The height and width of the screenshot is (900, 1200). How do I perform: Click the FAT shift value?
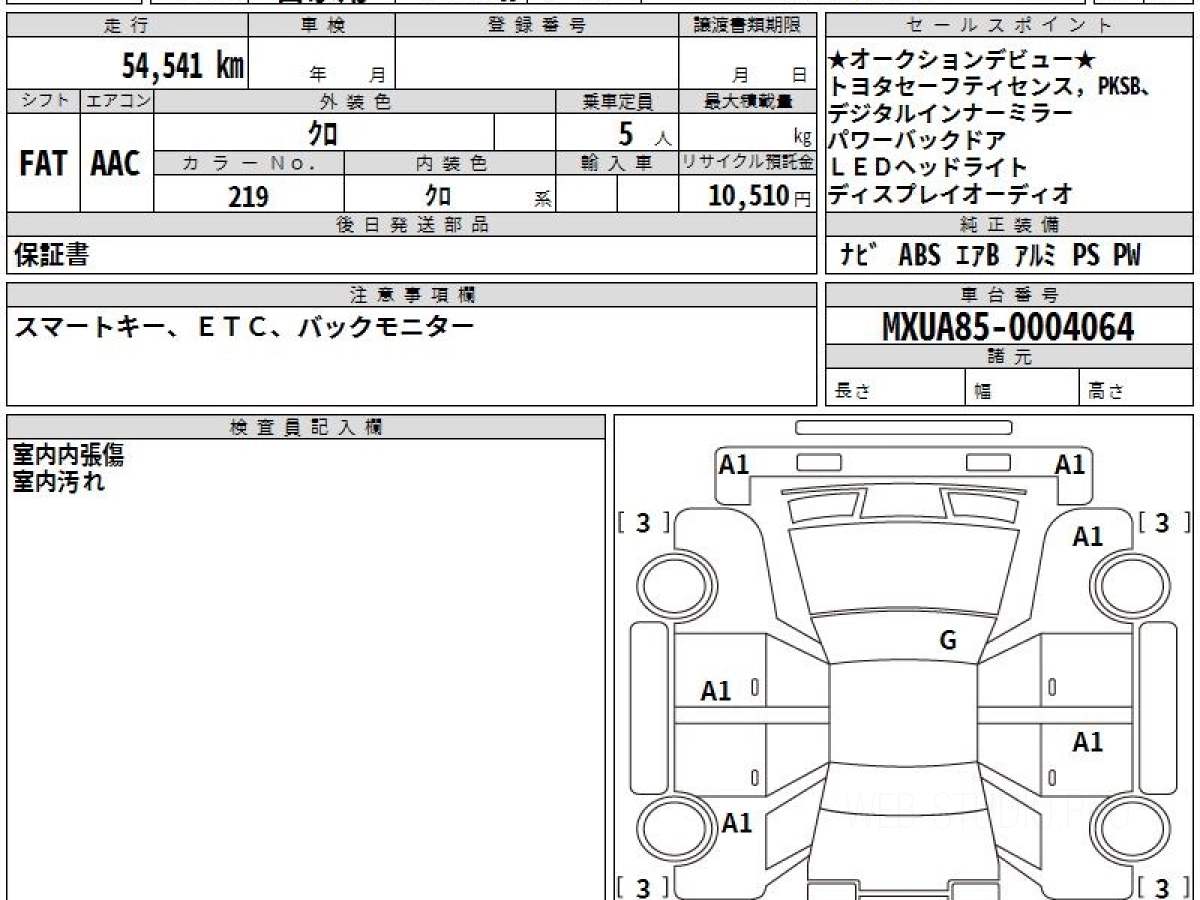(x=43, y=164)
